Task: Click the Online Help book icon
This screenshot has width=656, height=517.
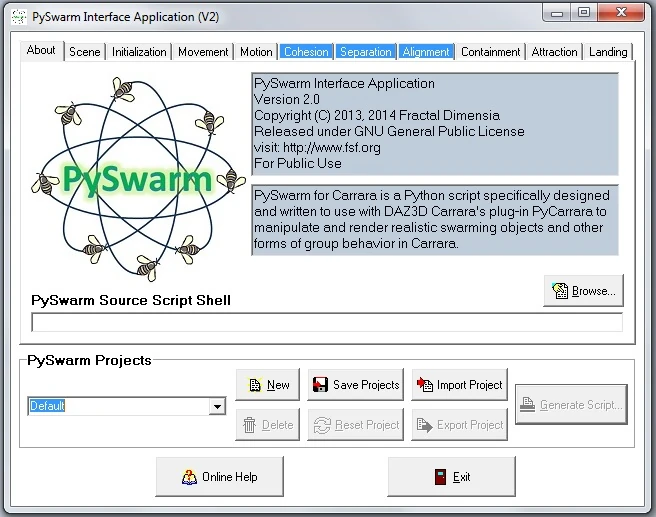Action: coord(190,477)
